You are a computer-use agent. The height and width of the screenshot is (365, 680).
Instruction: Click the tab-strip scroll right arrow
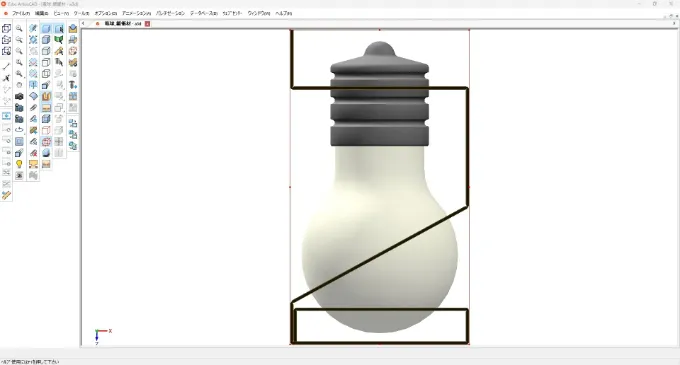tap(674, 24)
